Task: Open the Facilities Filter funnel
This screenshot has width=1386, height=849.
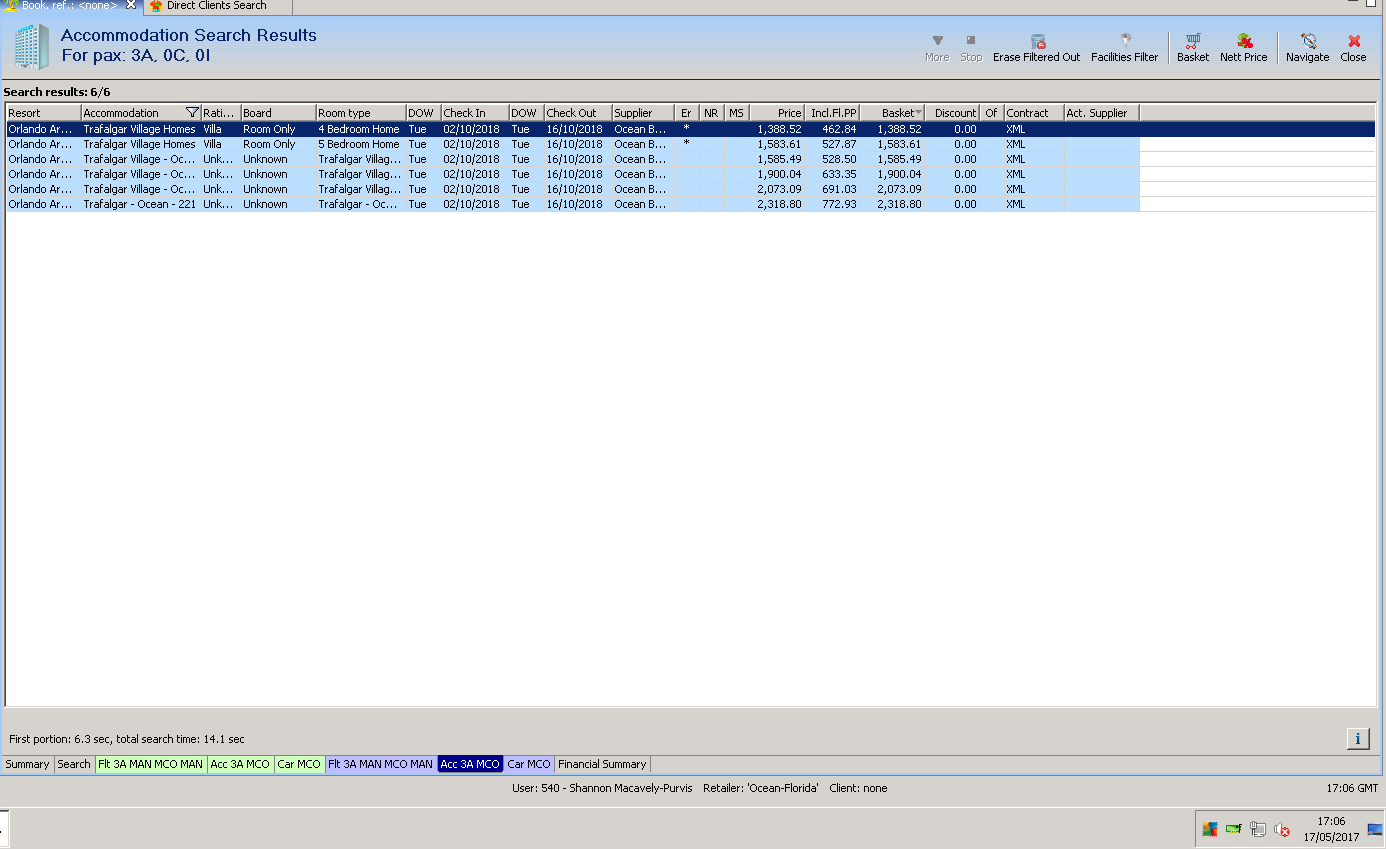Action: pyautogui.click(x=1125, y=41)
